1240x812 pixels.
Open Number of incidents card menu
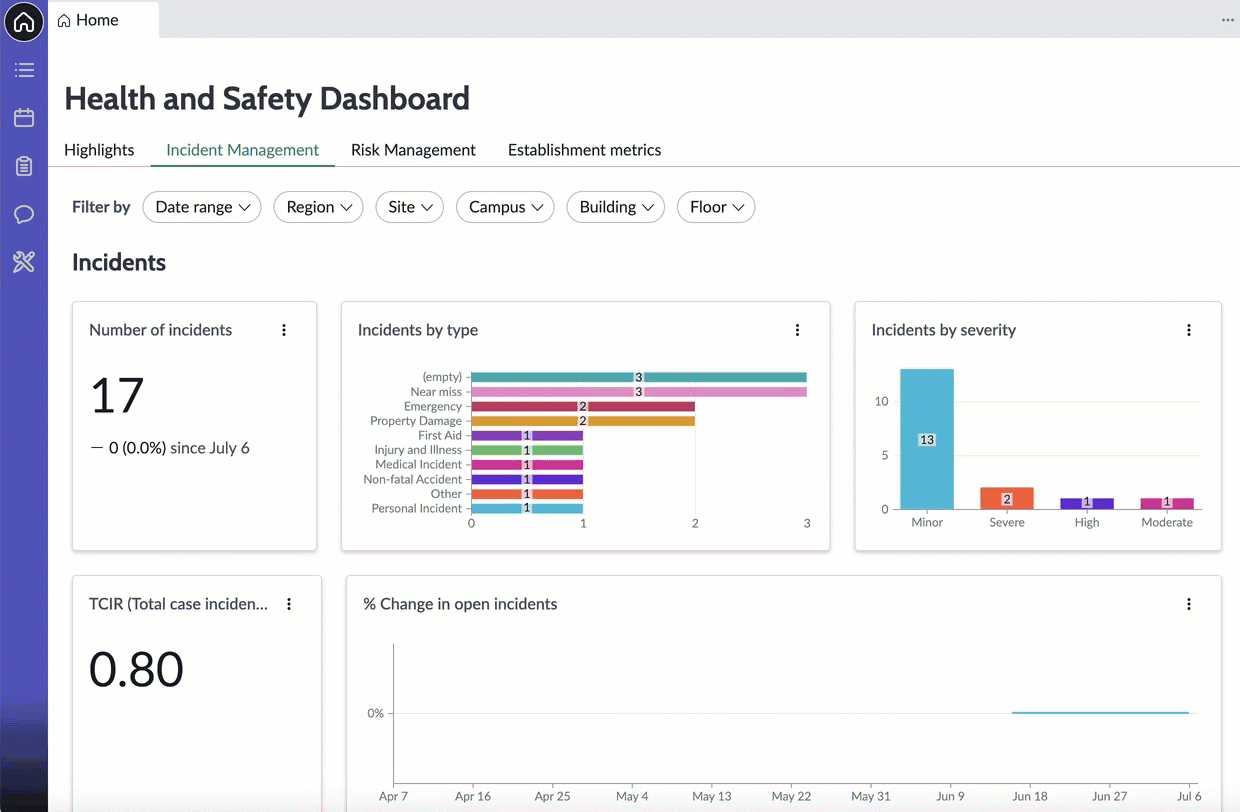pos(284,330)
